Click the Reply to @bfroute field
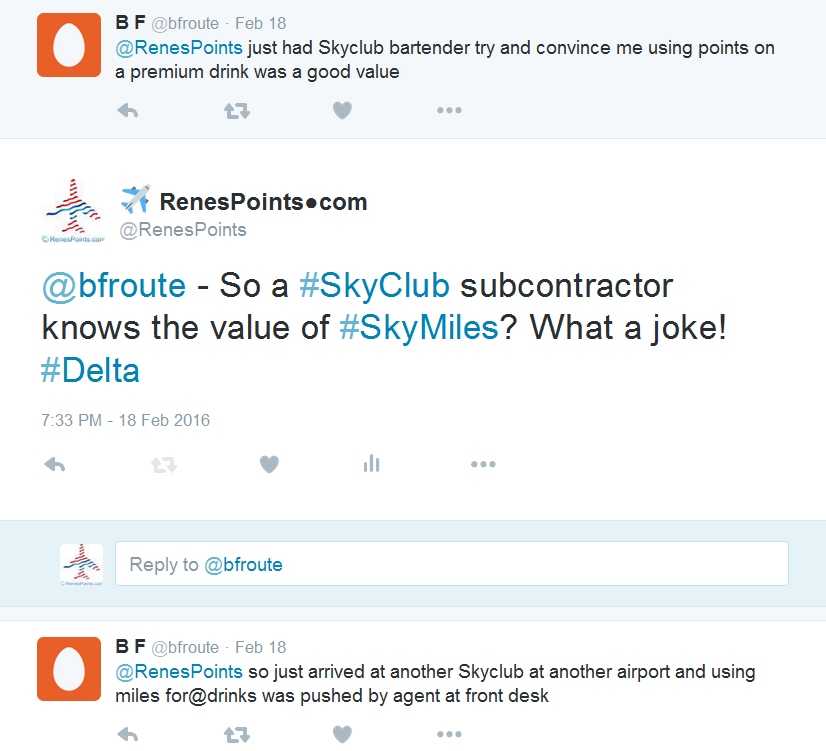826x751 pixels. [x=451, y=564]
